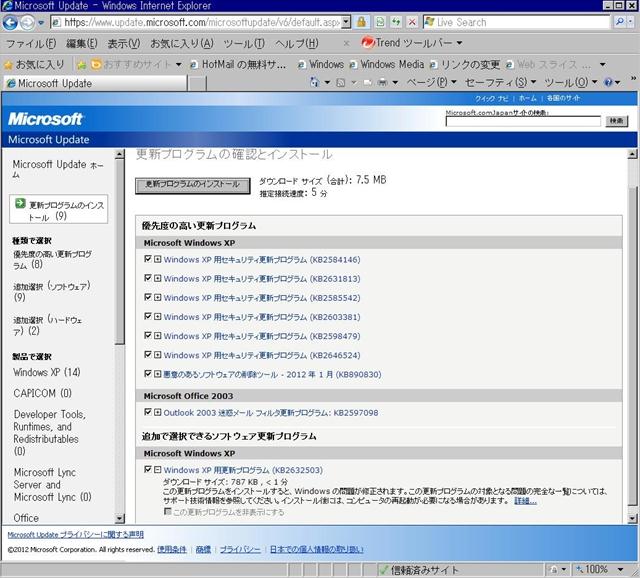Viewport: 640px width, 578px height.
Task: Click the green arrow install updates sidebar icon
Action: (20, 203)
